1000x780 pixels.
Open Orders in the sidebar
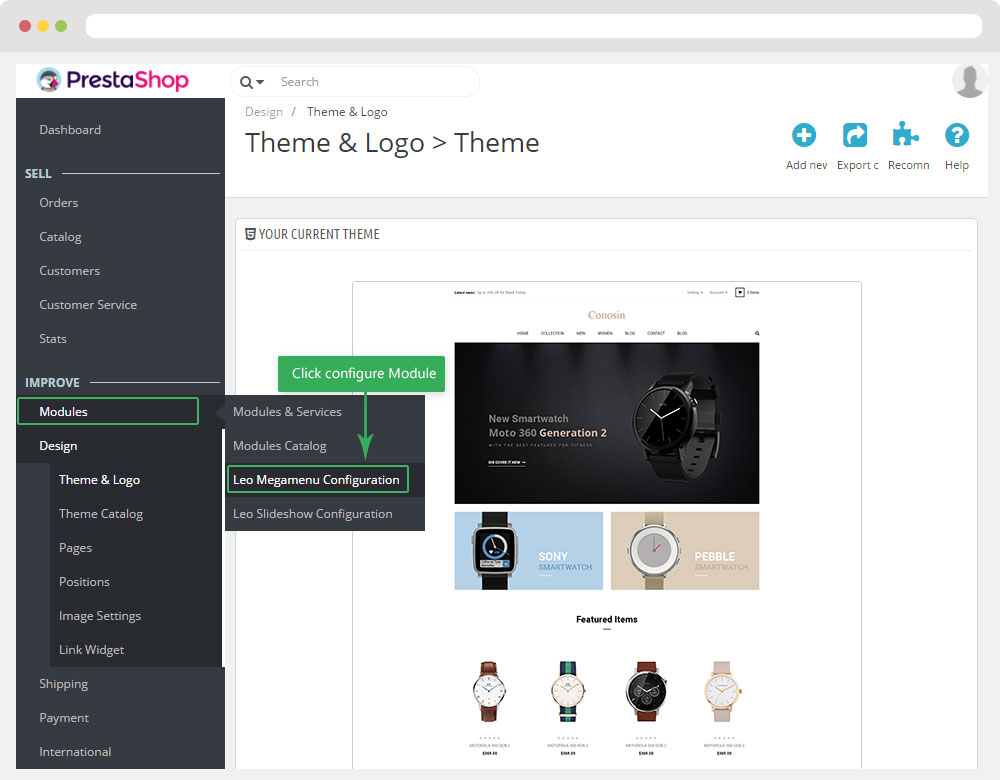[x=59, y=203]
